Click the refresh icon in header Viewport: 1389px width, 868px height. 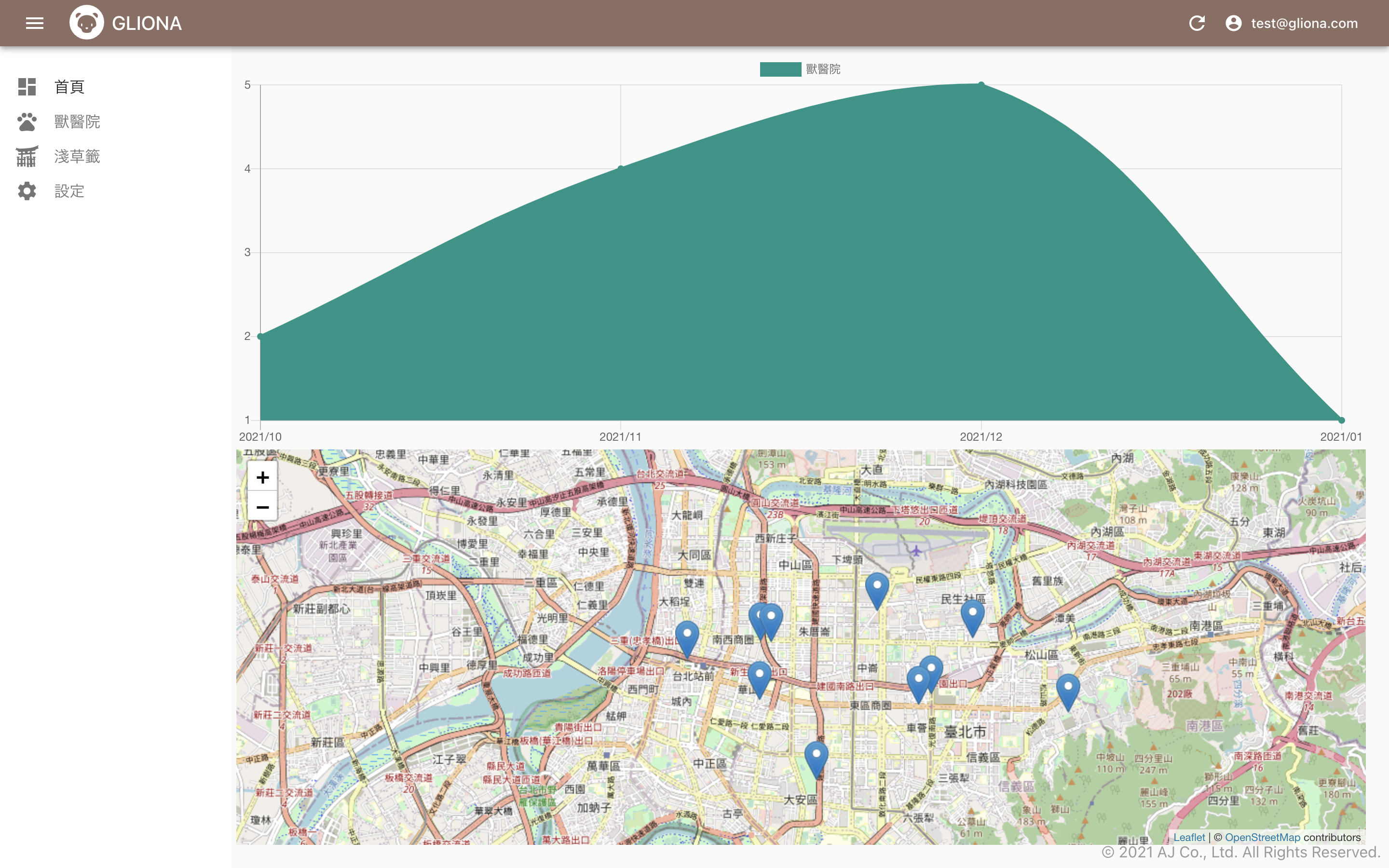click(x=1197, y=23)
